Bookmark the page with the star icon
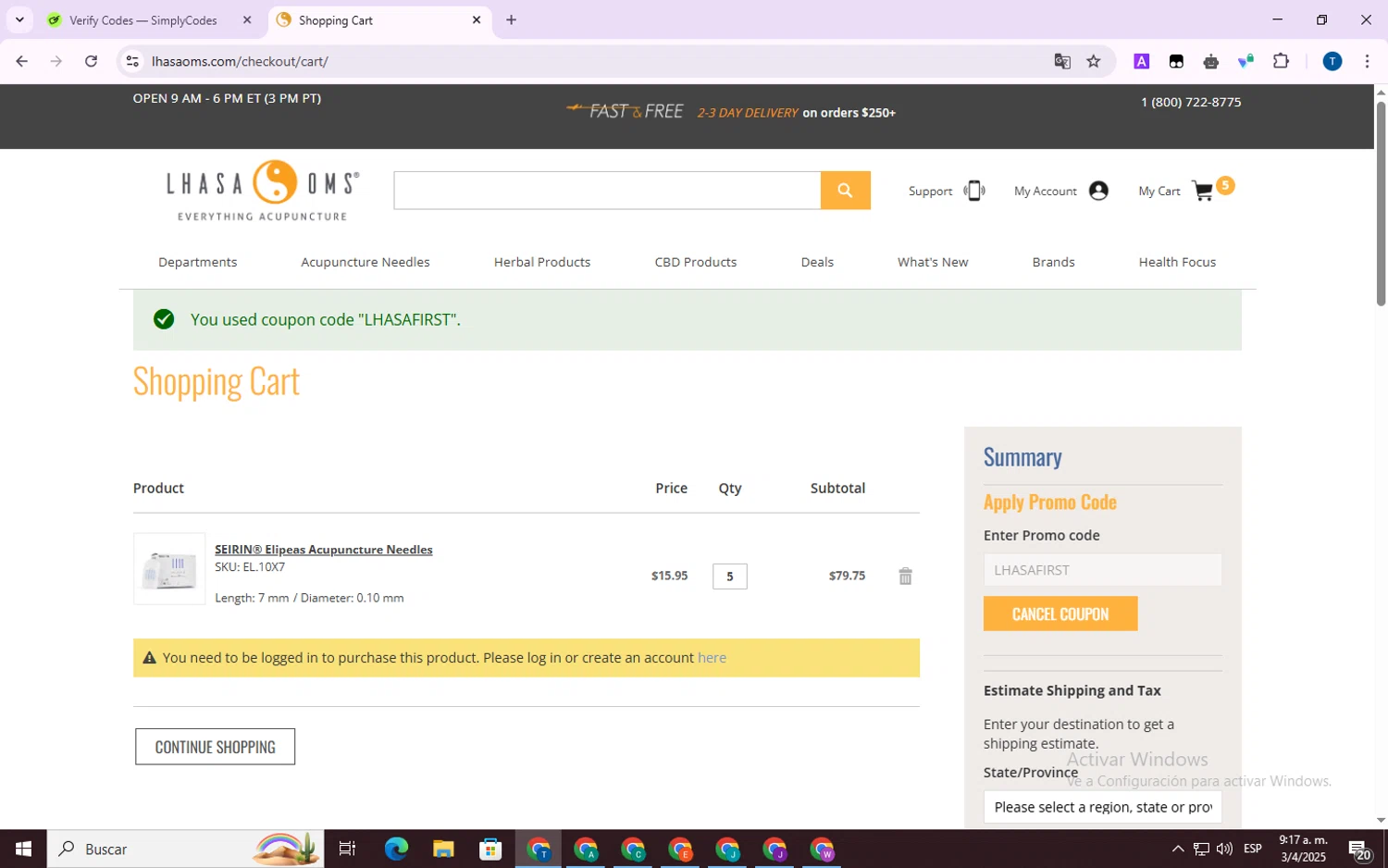The width and height of the screenshot is (1388, 868). tap(1094, 61)
